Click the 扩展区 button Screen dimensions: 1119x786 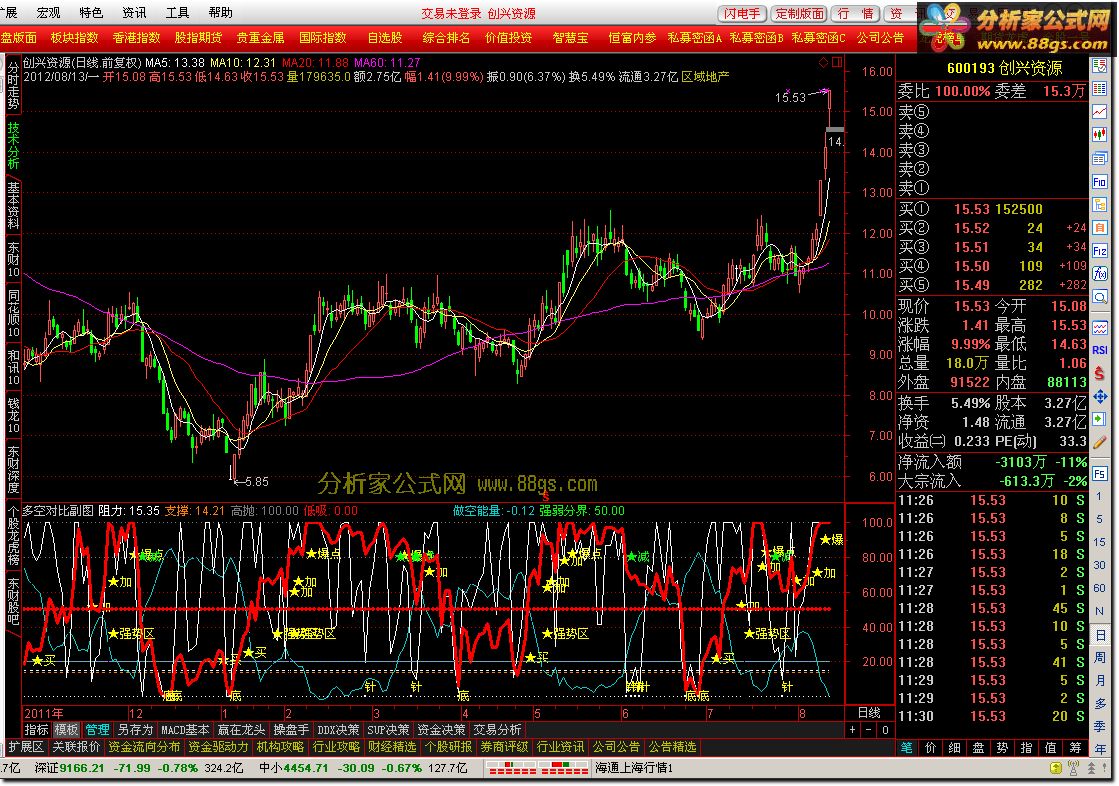[x=26, y=747]
